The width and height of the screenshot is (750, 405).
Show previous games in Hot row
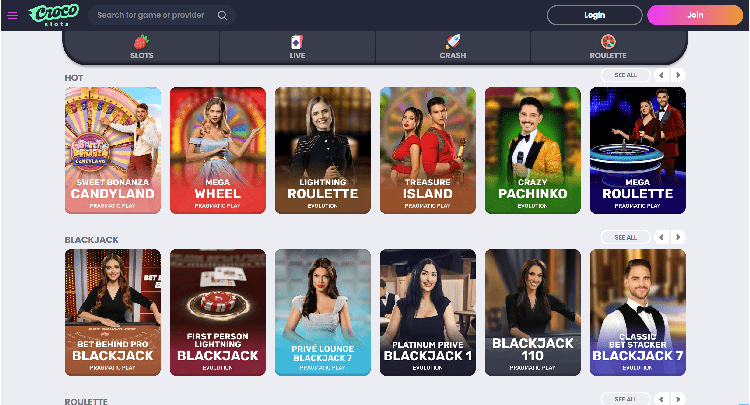click(662, 75)
